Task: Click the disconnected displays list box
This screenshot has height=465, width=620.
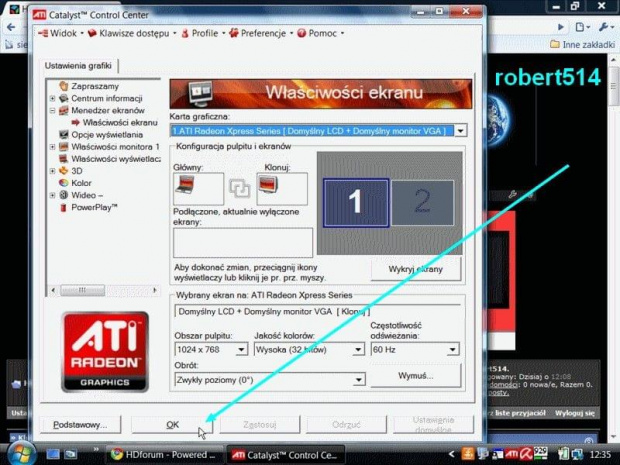Action: (243, 242)
